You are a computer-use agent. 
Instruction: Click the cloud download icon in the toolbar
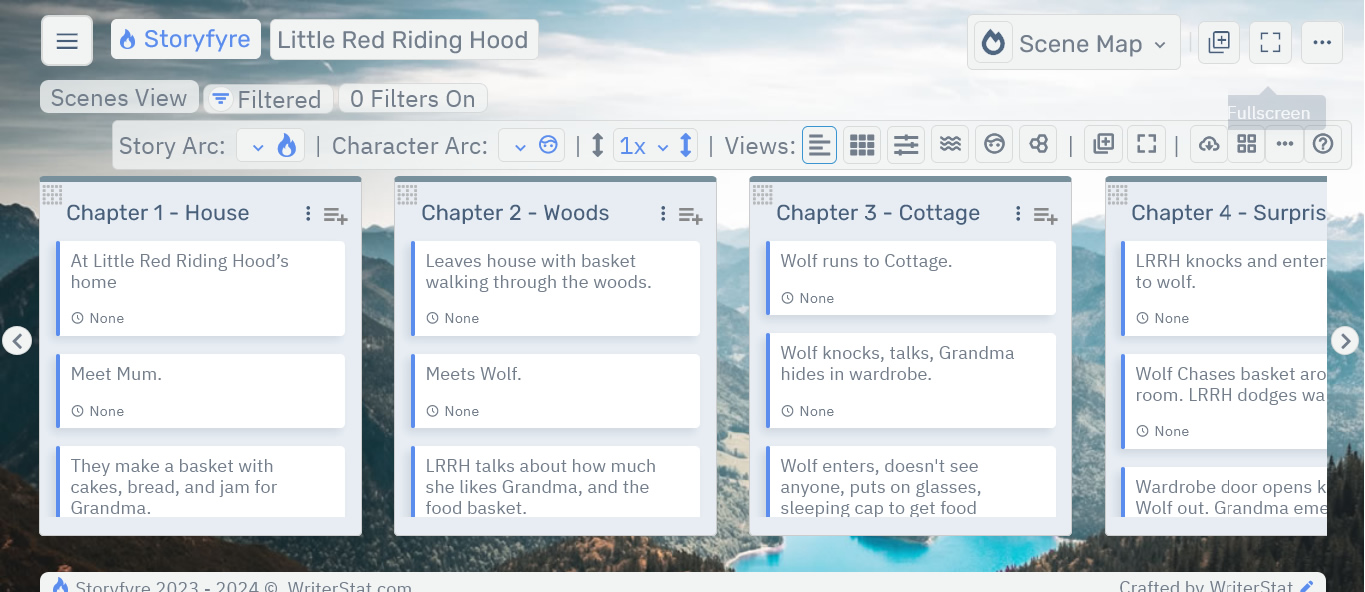pos(1208,144)
